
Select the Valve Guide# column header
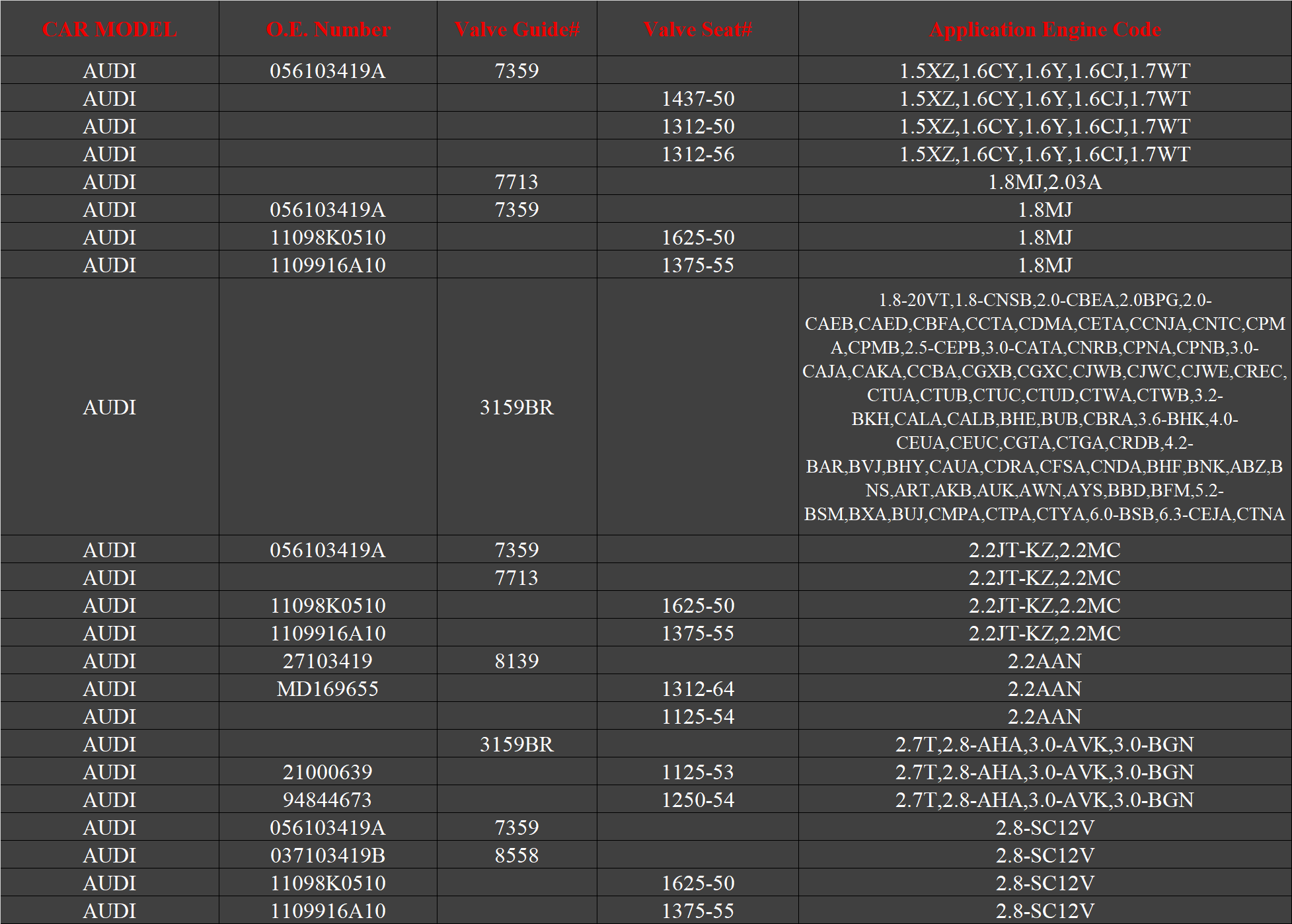tap(517, 30)
